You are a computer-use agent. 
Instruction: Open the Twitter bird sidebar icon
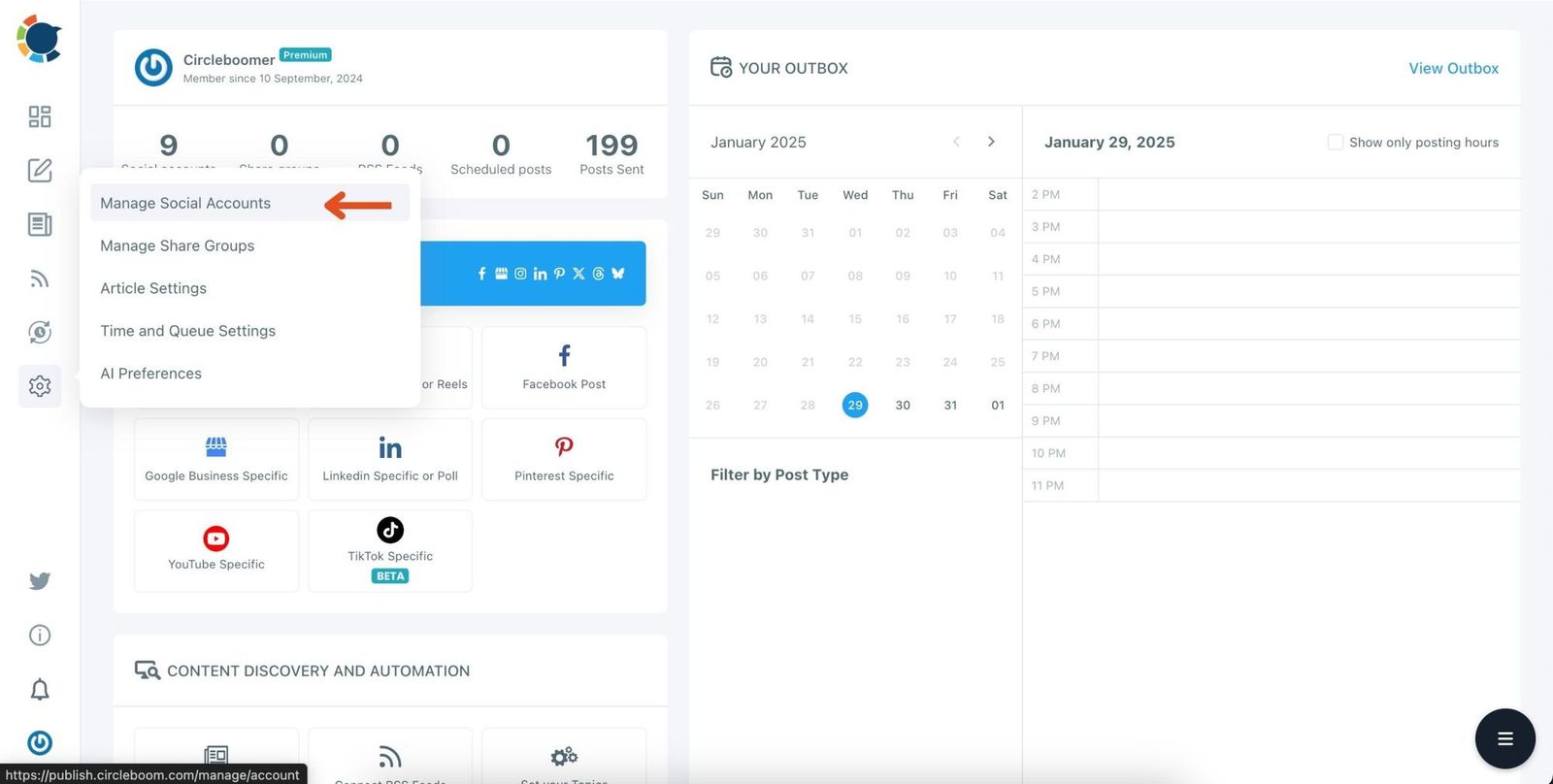(x=40, y=581)
